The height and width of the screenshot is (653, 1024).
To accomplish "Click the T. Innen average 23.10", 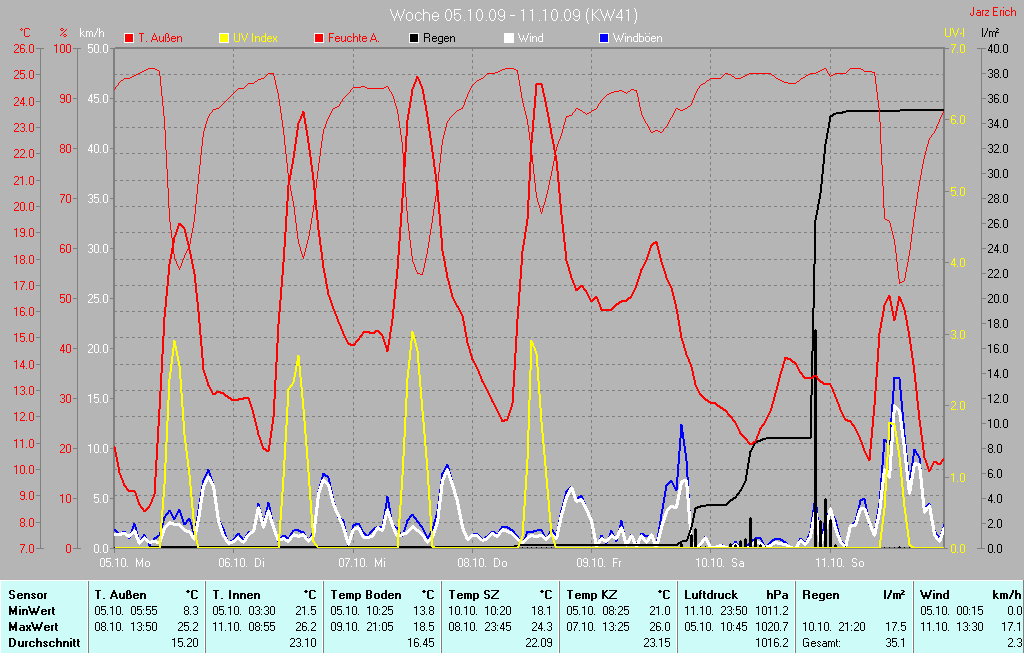I will pyautogui.click(x=302, y=643).
